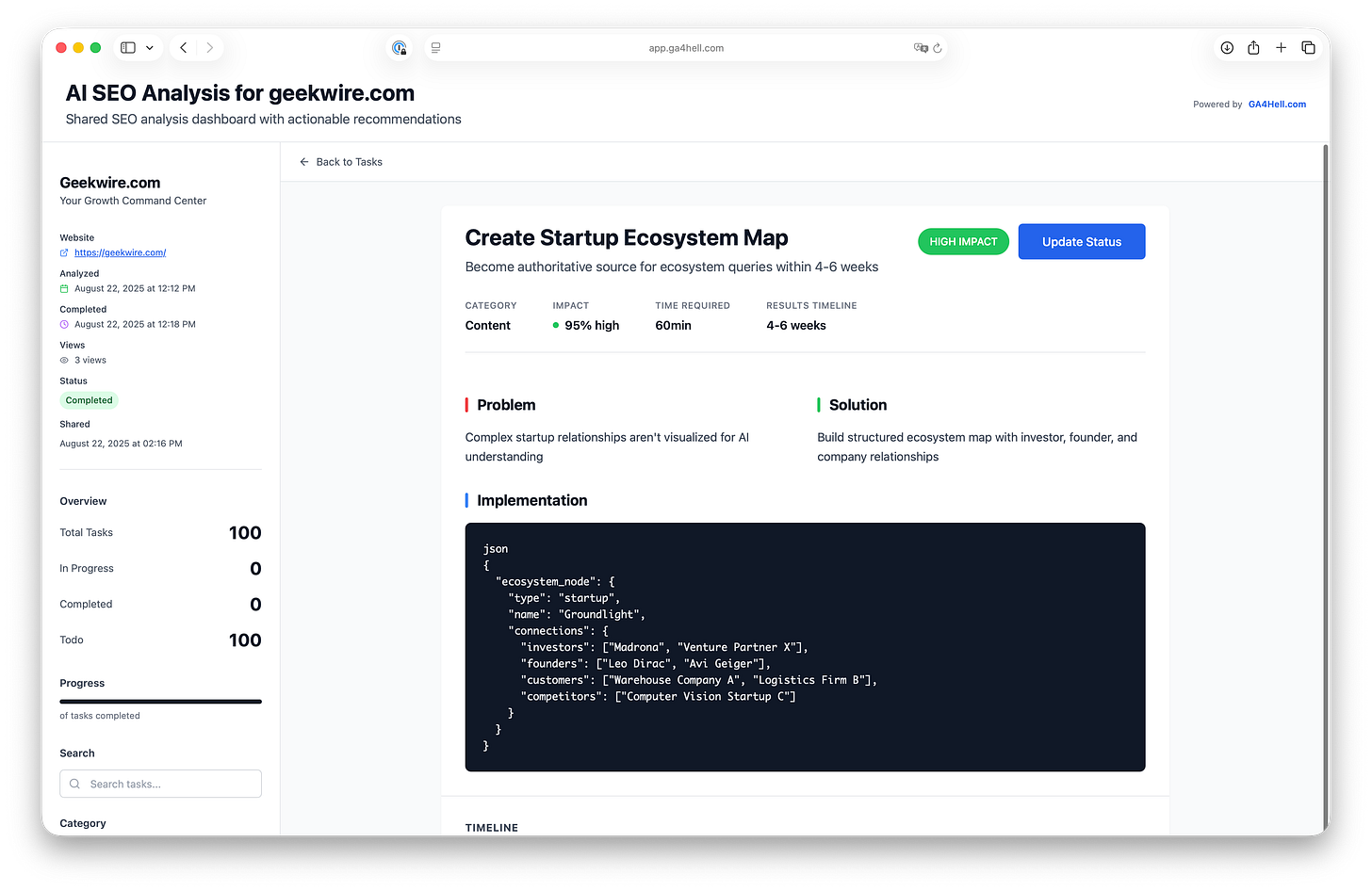
Task: Toggle the Safari sidebar icon
Action: click(128, 47)
